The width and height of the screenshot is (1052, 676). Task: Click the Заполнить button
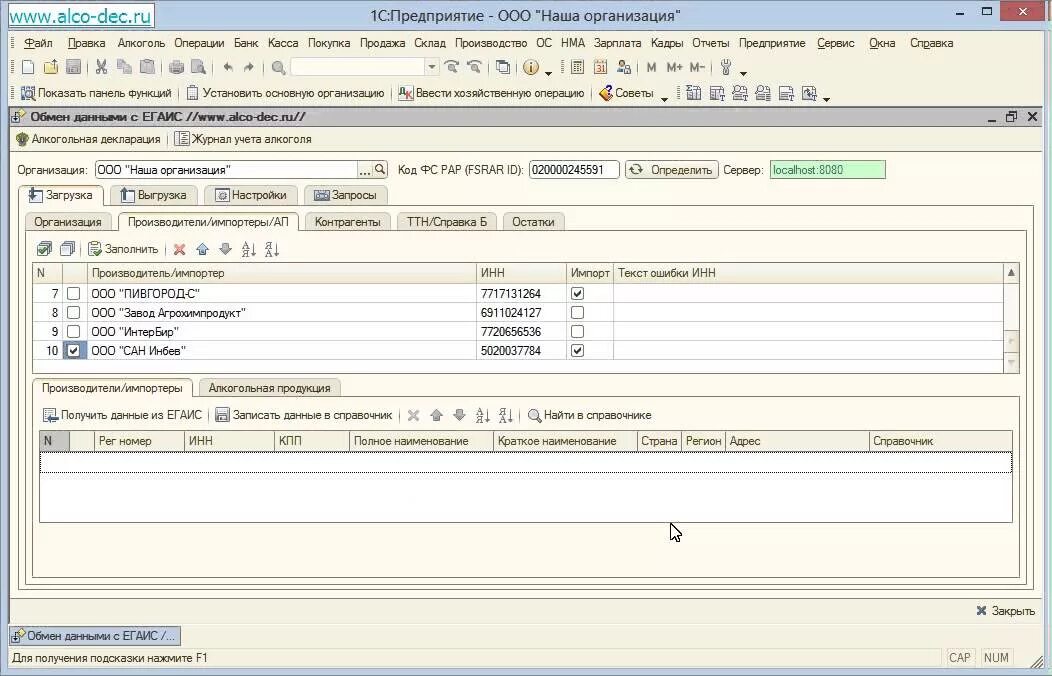(123, 249)
